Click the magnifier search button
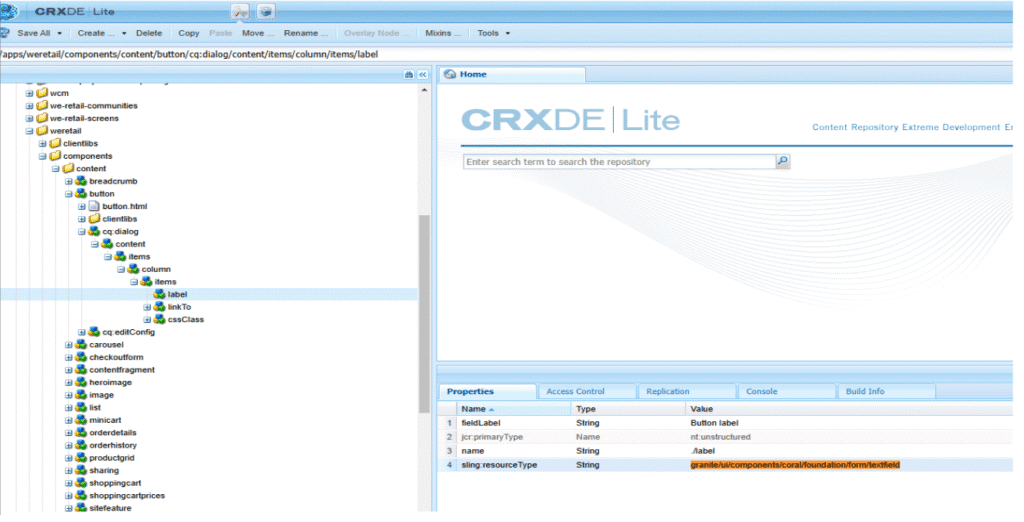1024x522 pixels. pyautogui.click(x=782, y=161)
